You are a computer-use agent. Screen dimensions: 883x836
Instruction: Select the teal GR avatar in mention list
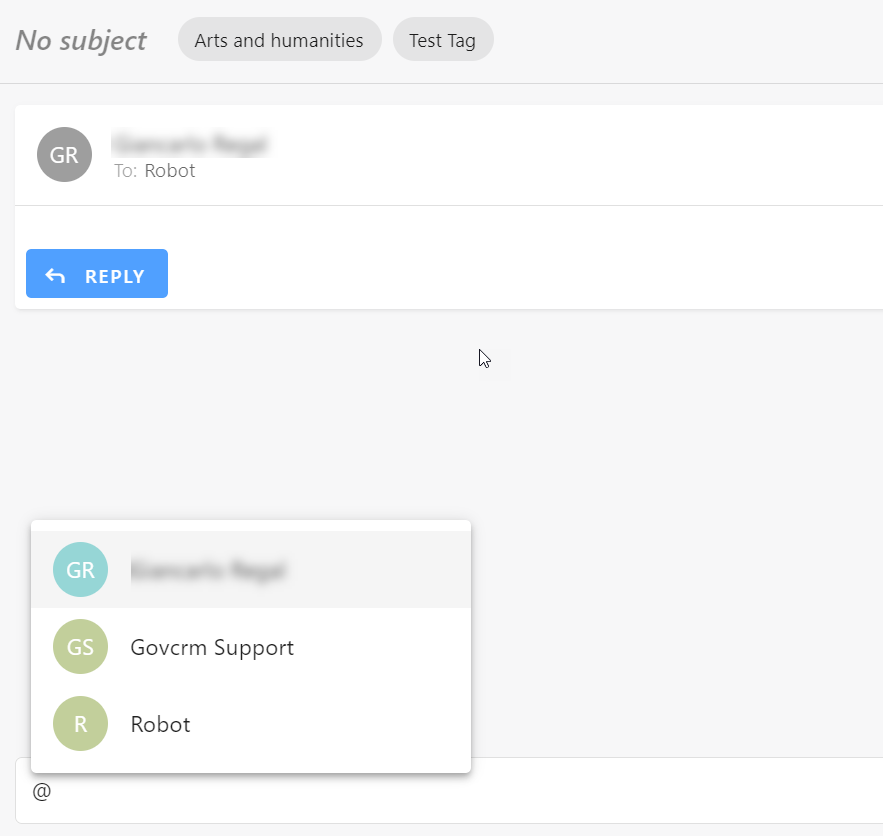coord(80,570)
